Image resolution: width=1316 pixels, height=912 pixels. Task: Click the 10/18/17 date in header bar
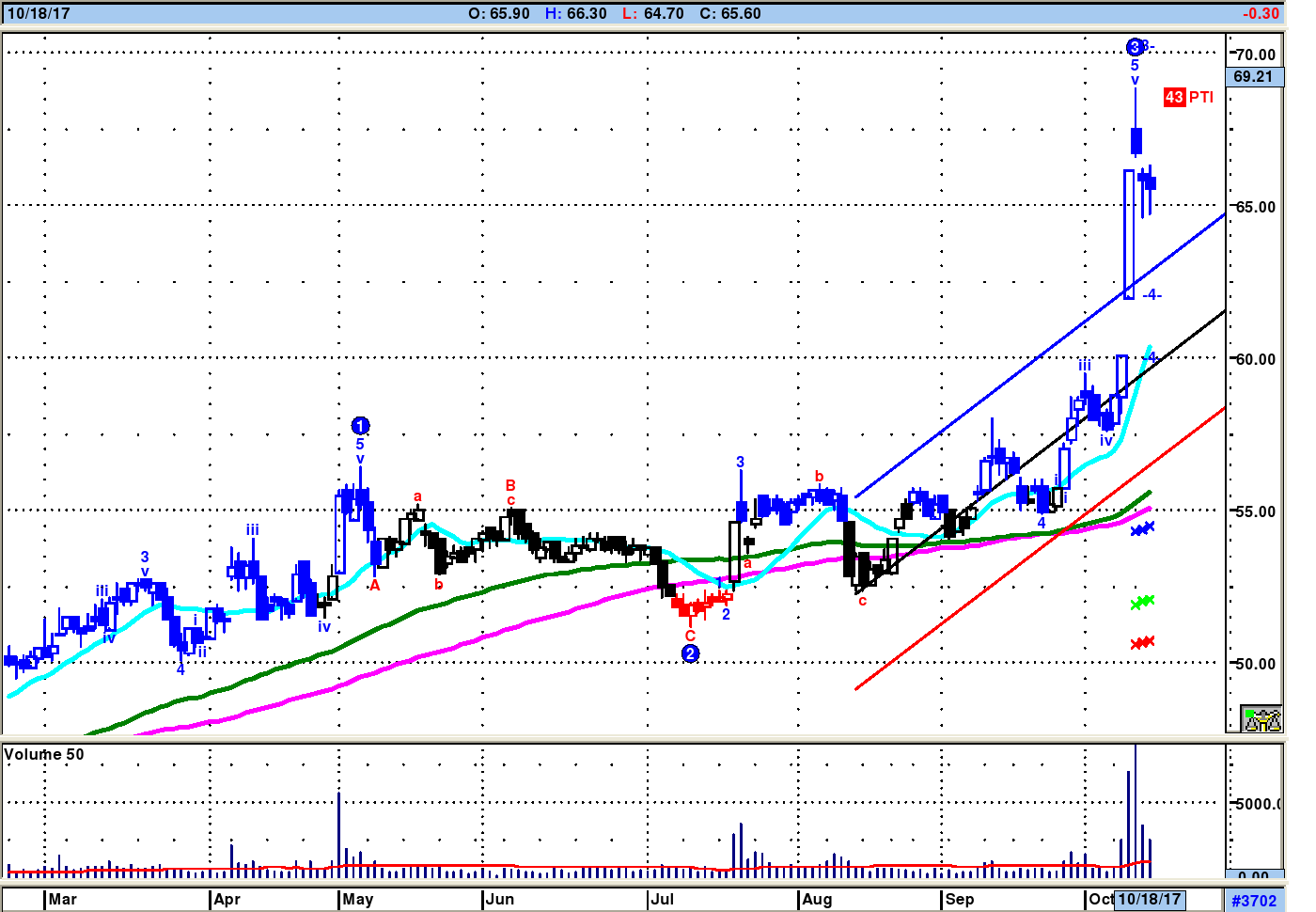(x=39, y=13)
